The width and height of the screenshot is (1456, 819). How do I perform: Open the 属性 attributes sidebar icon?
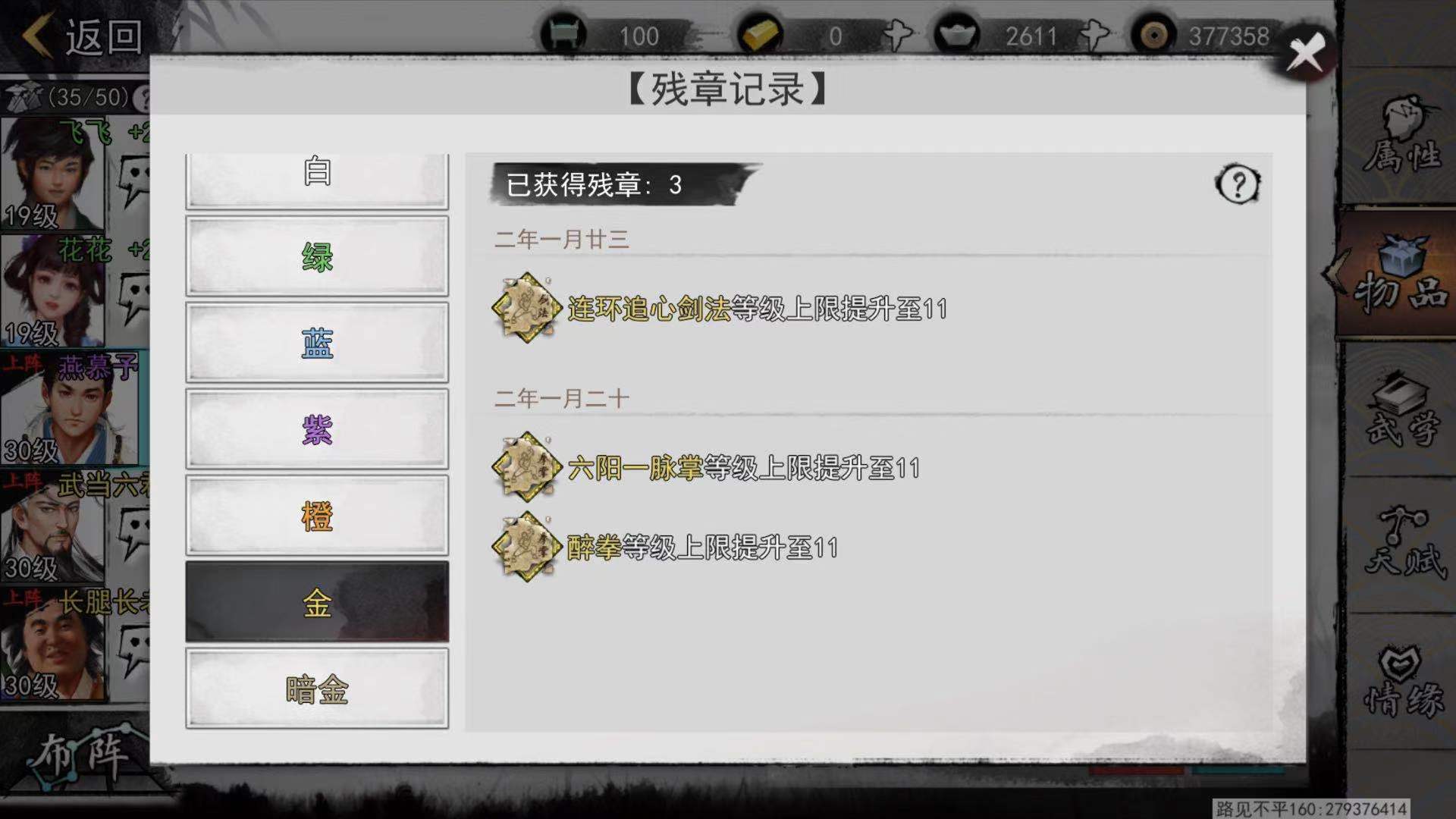pos(1401,136)
